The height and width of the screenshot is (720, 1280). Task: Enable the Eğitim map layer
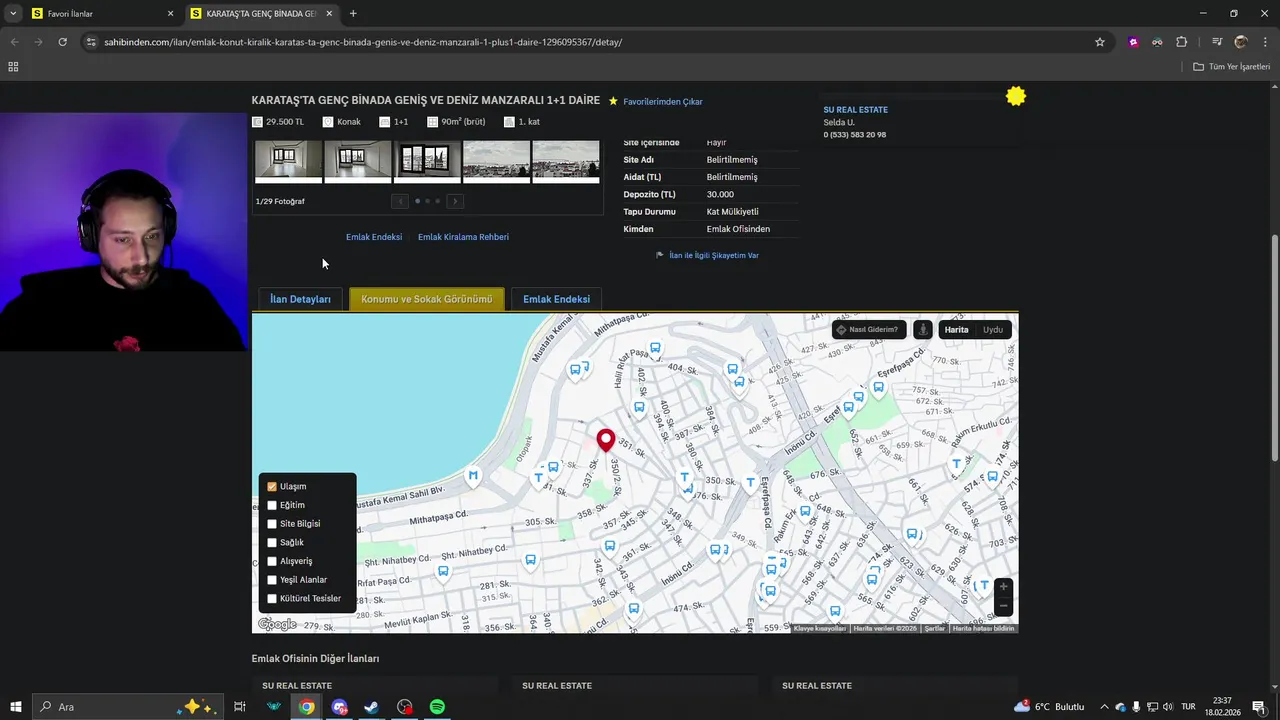point(272,505)
